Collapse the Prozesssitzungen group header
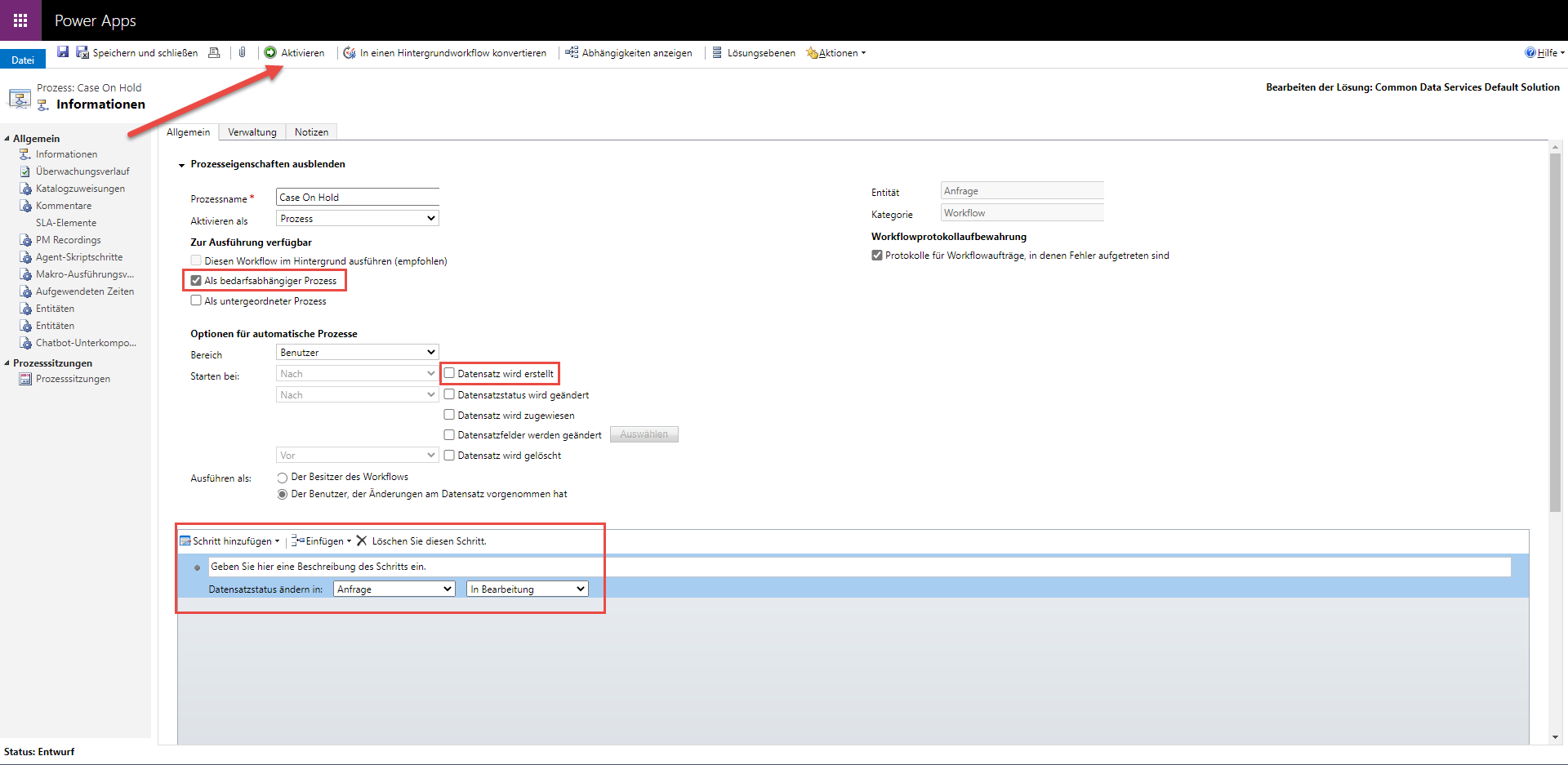The width and height of the screenshot is (1568, 765). click(7, 363)
